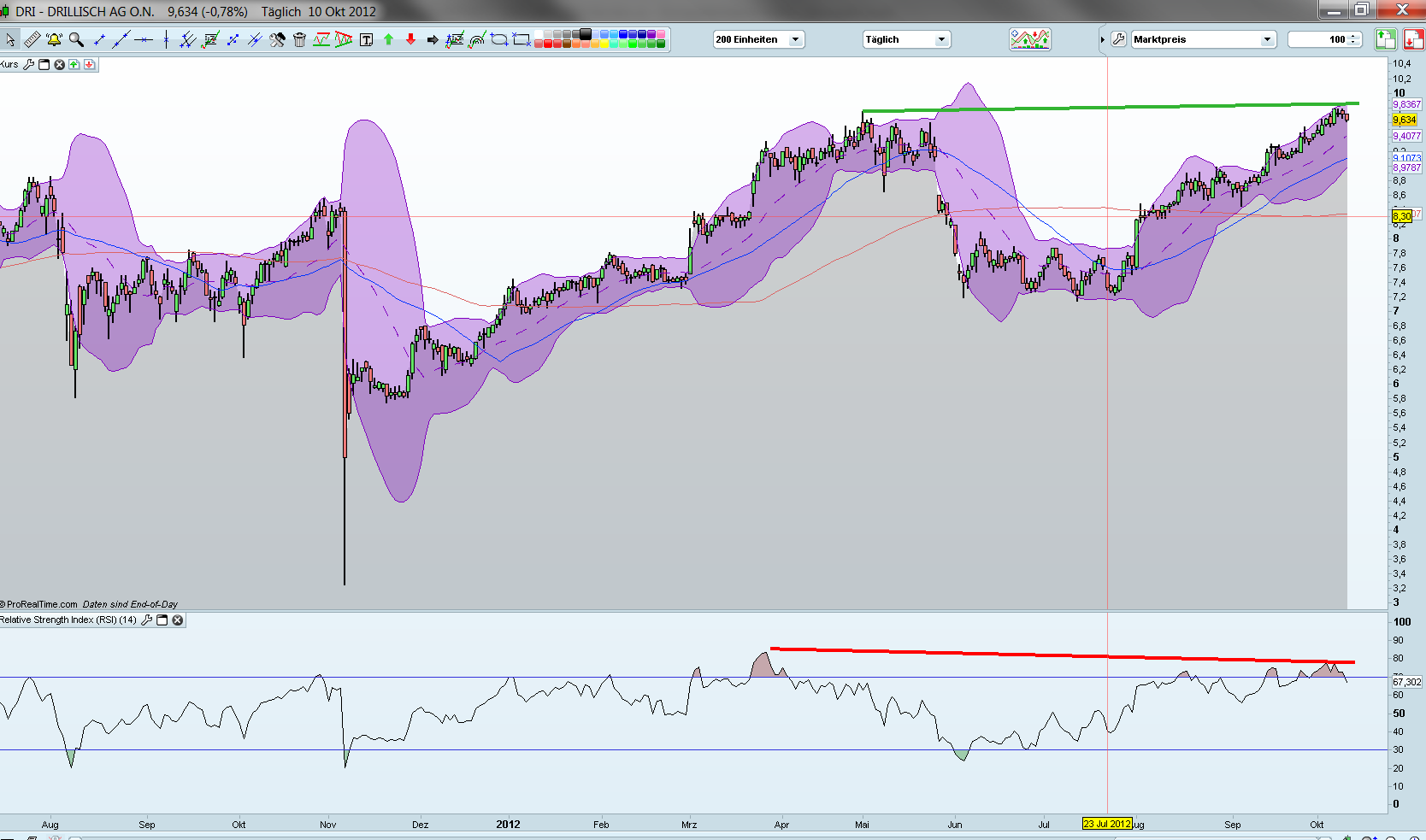Insert a red down arrow marker
1426x840 pixels.
(410, 39)
